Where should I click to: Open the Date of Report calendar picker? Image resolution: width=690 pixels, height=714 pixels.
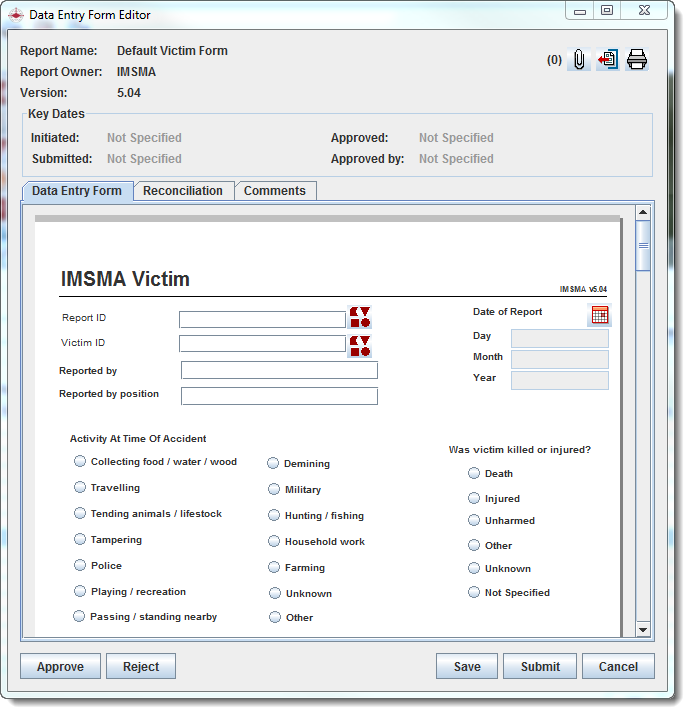coord(600,315)
